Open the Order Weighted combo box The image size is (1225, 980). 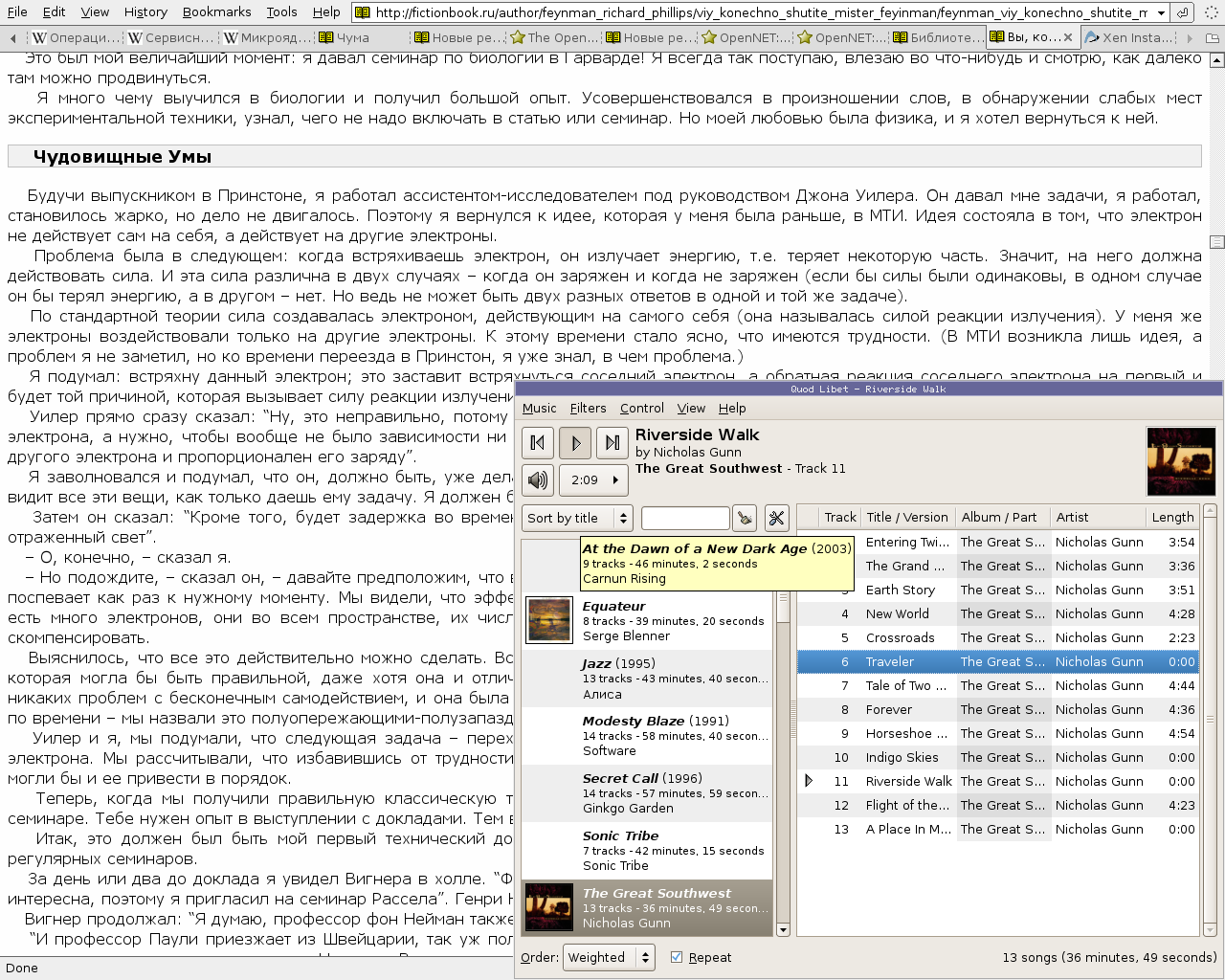609,957
